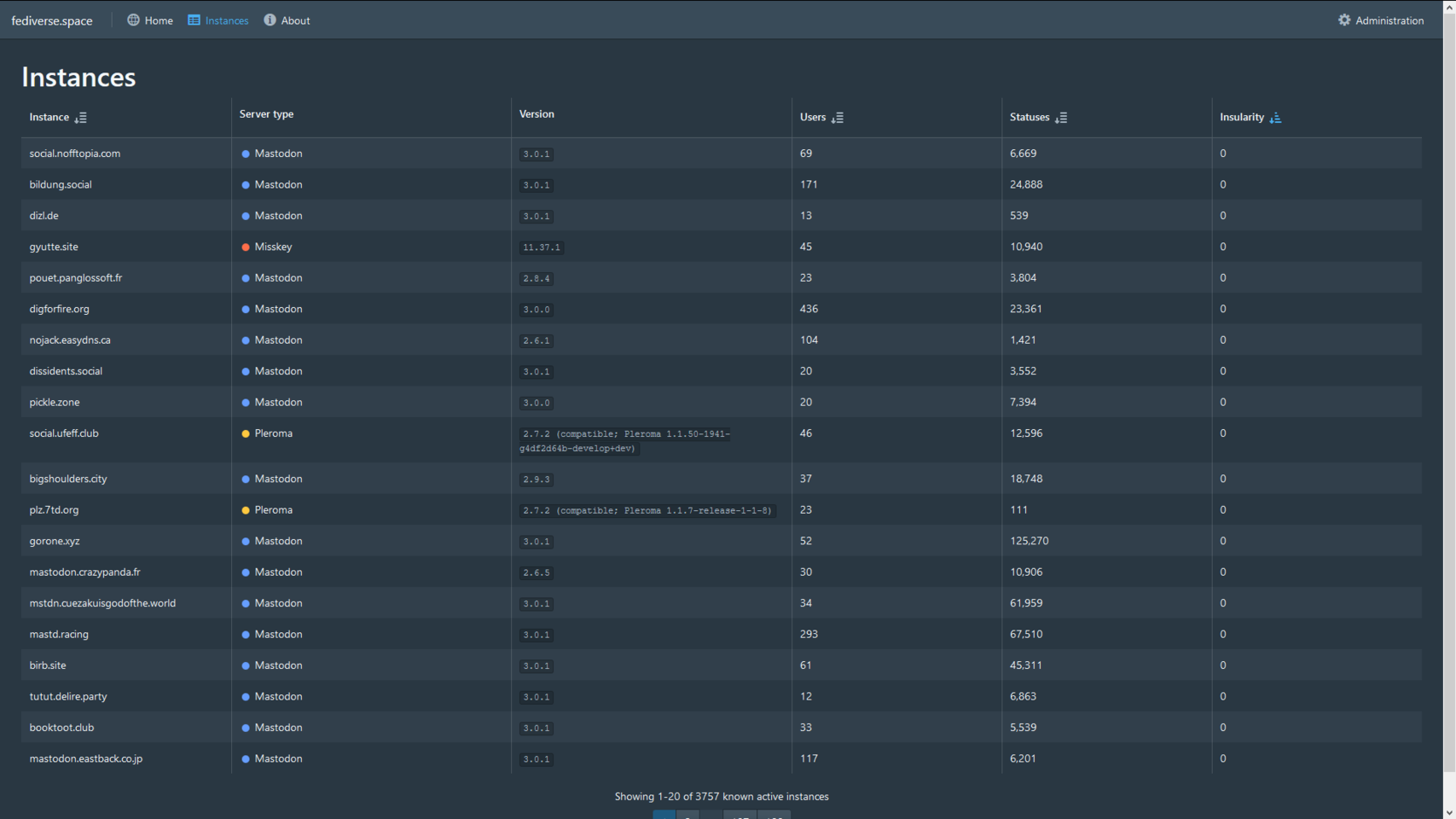Open mastodon.eastback.co.jp instance details
Screen dimensions: 1456x819
(x=86, y=758)
